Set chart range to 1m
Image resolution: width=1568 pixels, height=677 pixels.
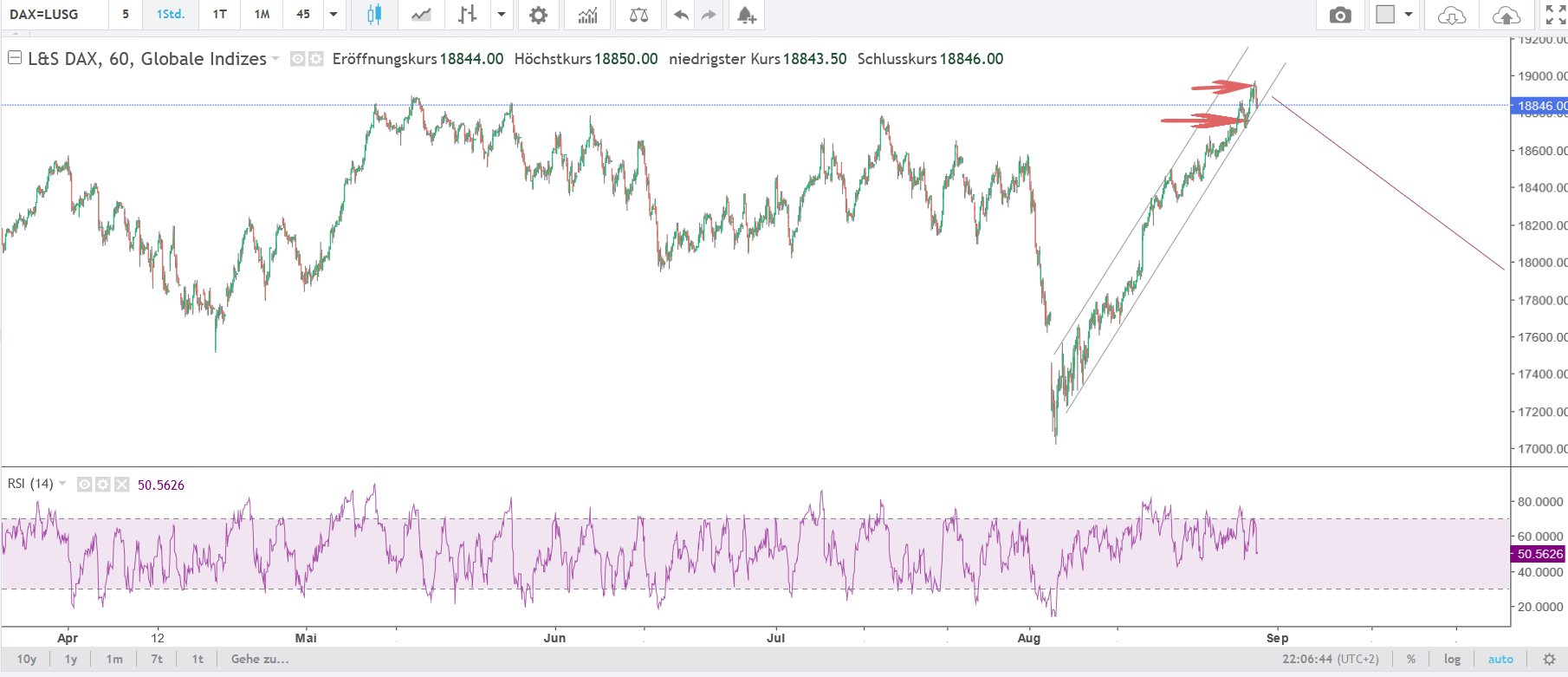coord(114,659)
